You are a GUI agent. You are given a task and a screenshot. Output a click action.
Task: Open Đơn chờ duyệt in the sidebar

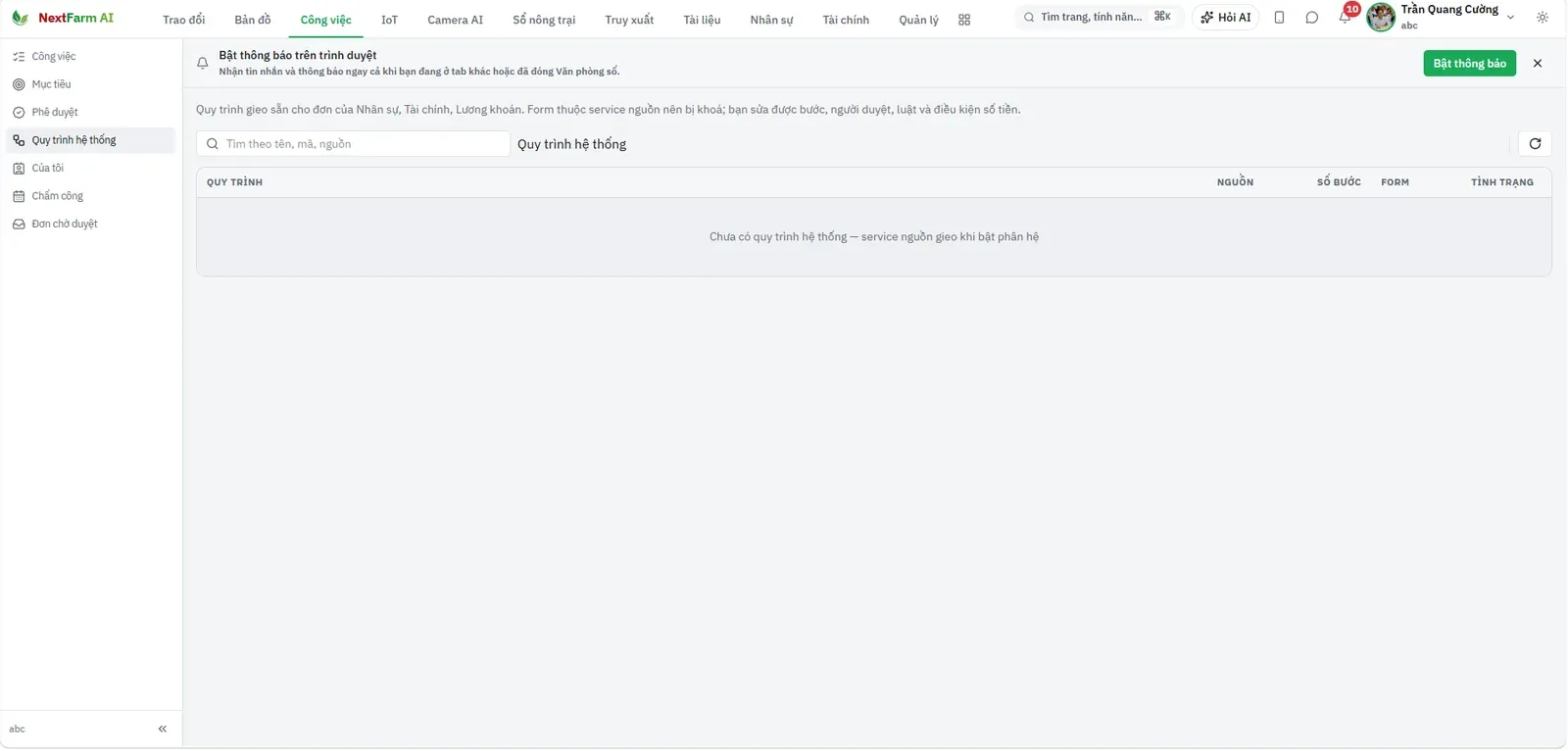coord(90,225)
